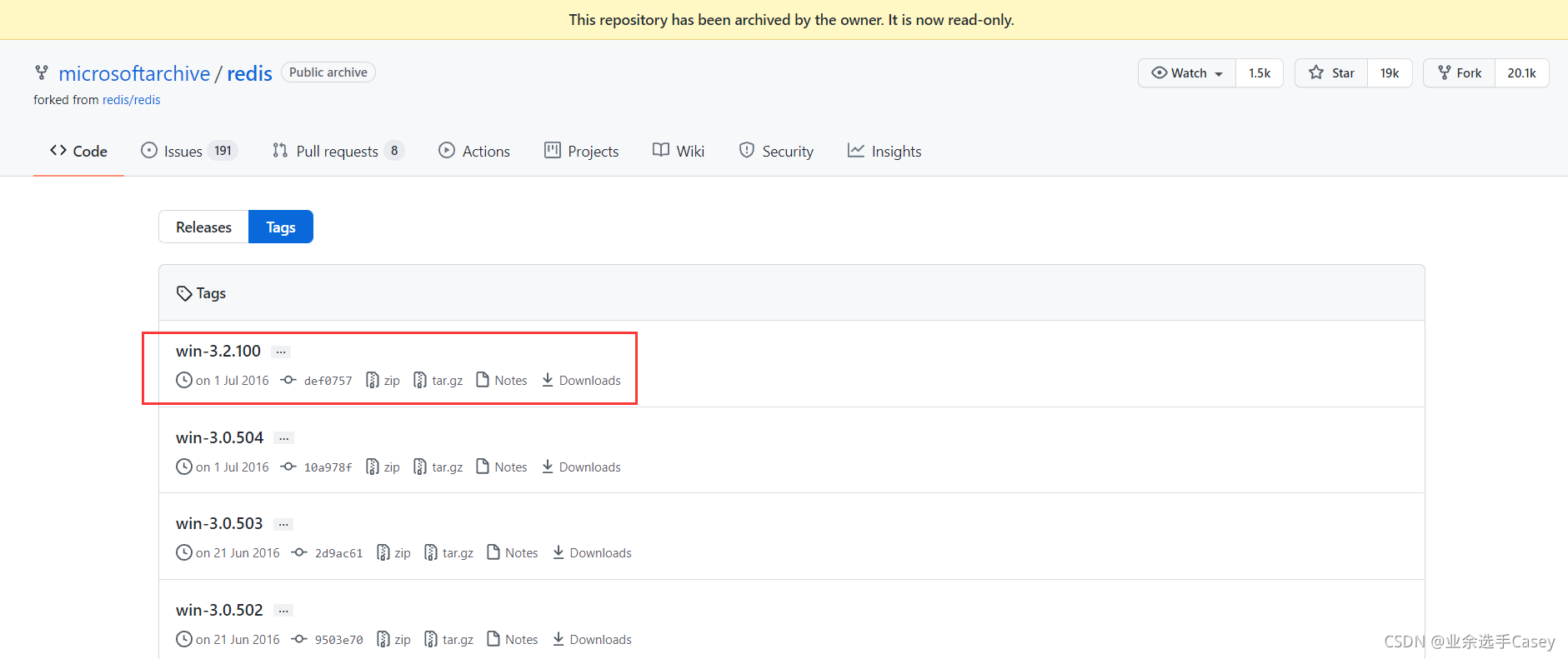
Task: Click the tar.gz icon for win-3.0.504
Action: point(420,467)
